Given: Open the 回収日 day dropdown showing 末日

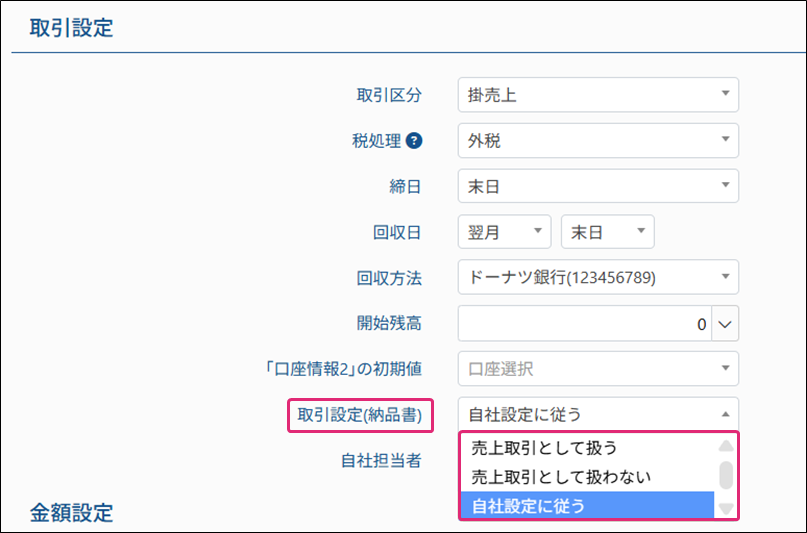Looking at the screenshot, I should point(607,231).
